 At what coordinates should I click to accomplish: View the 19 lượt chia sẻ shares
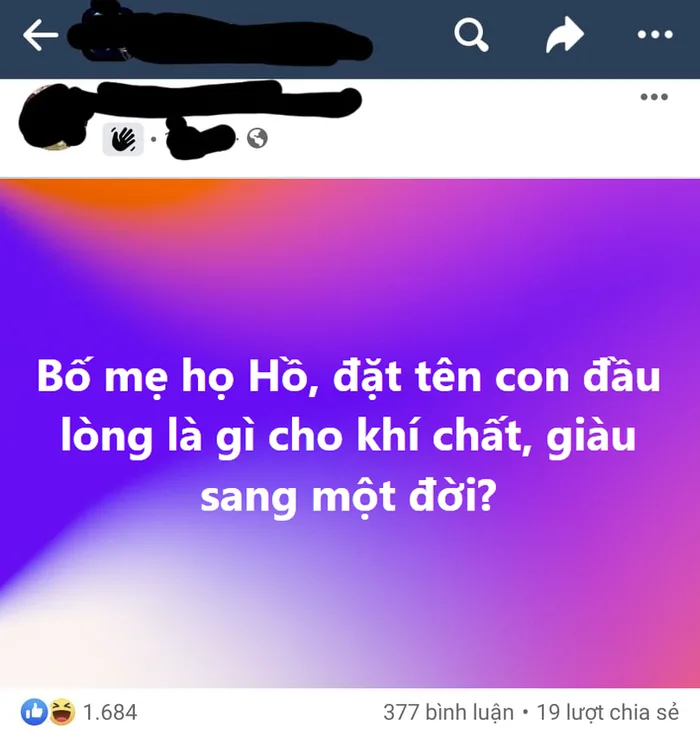pyautogui.click(x=607, y=713)
